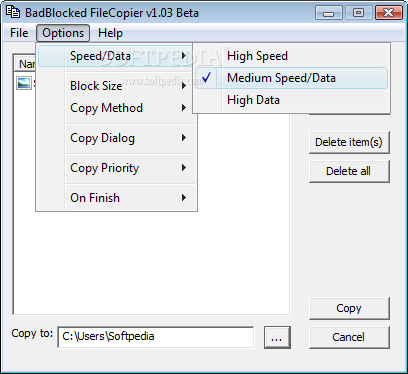Open the File menu
This screenshot has width=408, height=374.
click(x=19, y=33)
